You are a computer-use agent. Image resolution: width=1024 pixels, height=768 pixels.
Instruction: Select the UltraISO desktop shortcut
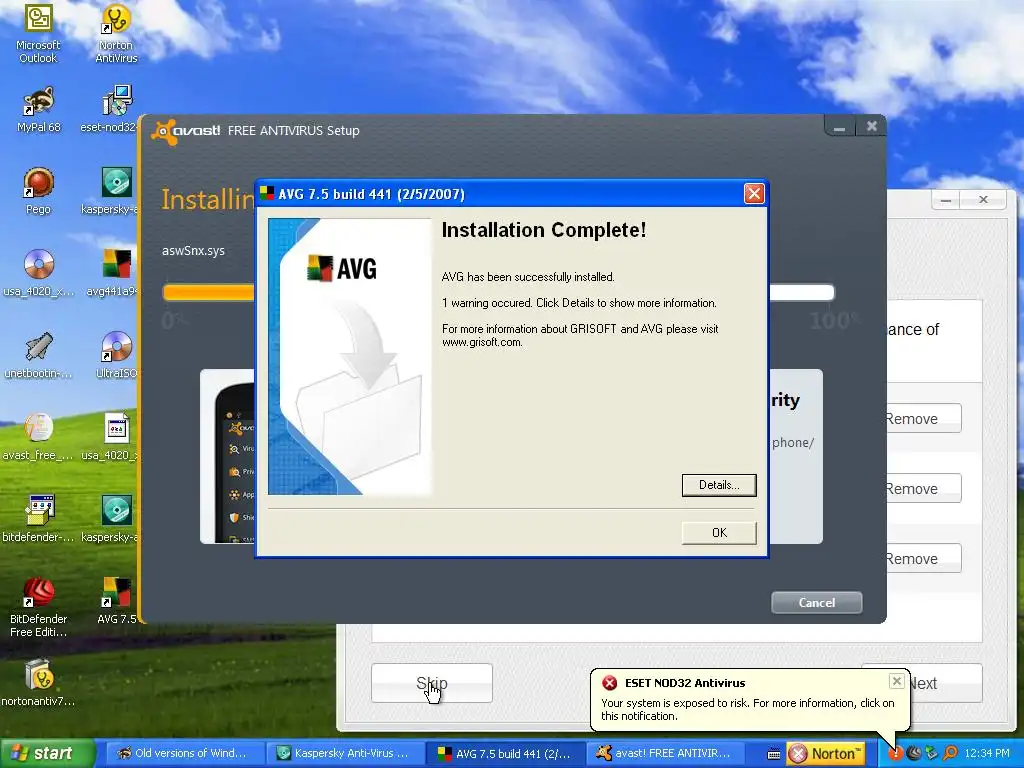[116, 355]
